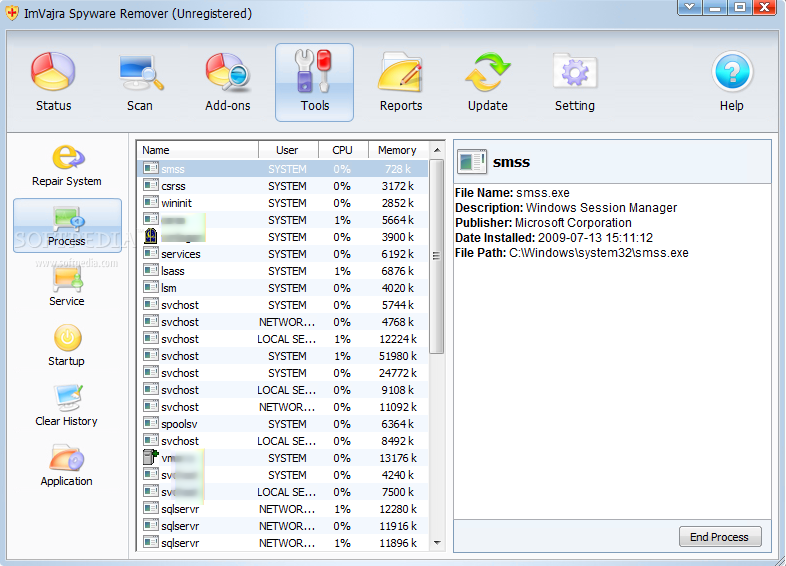Select the Process sidebar icon
This screenshot has width=786, height=566.
coord(67,225)
